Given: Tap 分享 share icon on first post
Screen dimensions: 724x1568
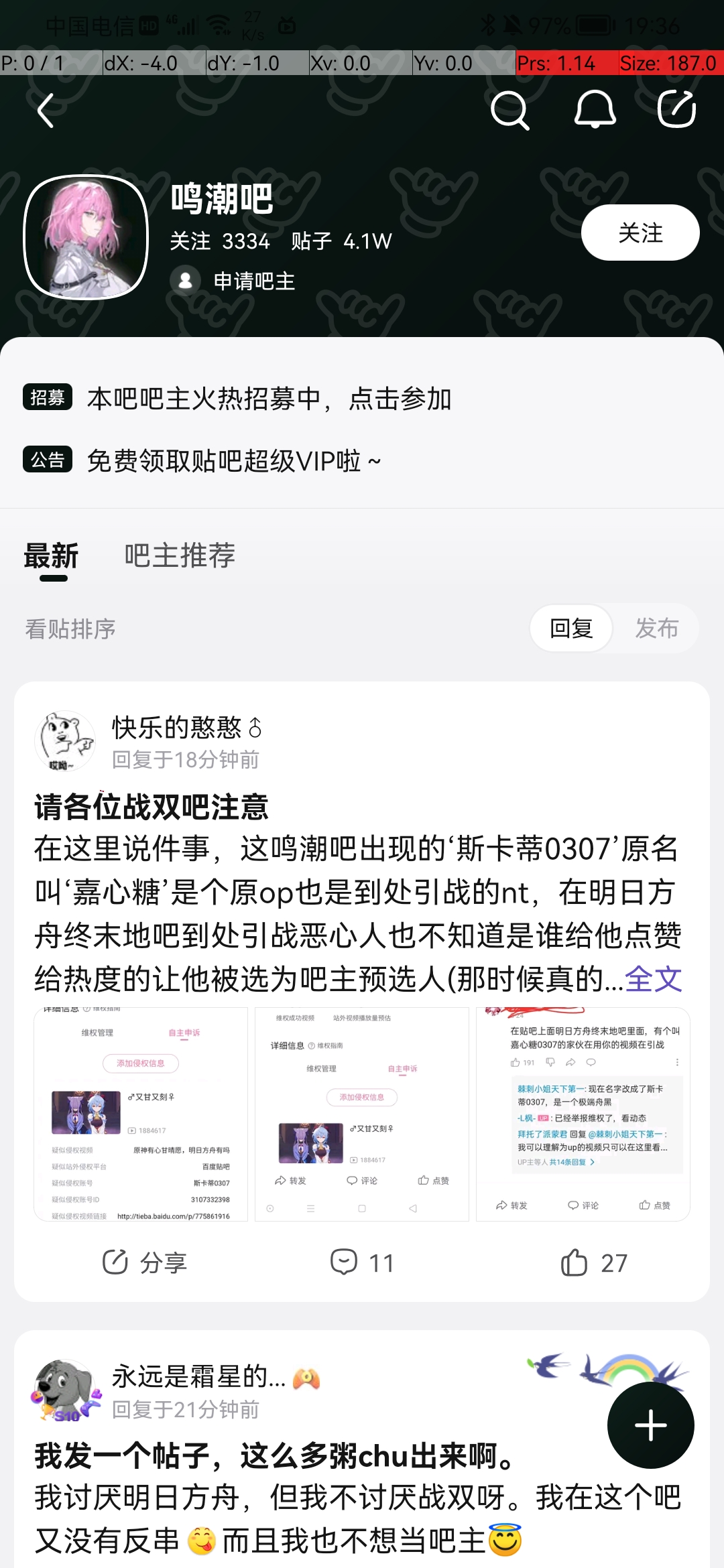Looking at the screenshot, I should click(x=115, y=1262).
